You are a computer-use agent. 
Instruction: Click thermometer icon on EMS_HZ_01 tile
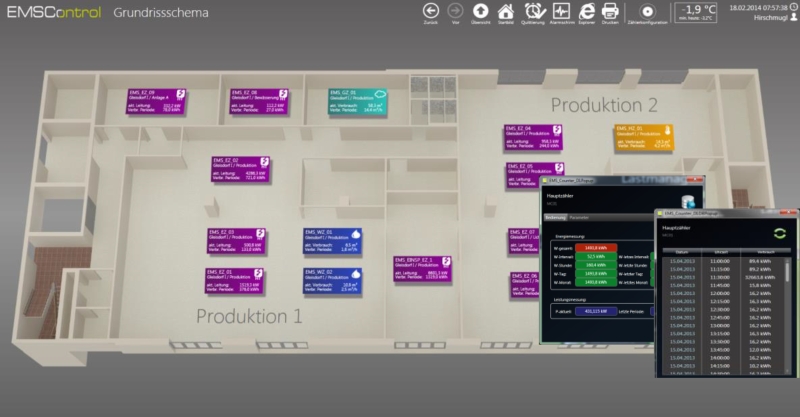(668, 131)
